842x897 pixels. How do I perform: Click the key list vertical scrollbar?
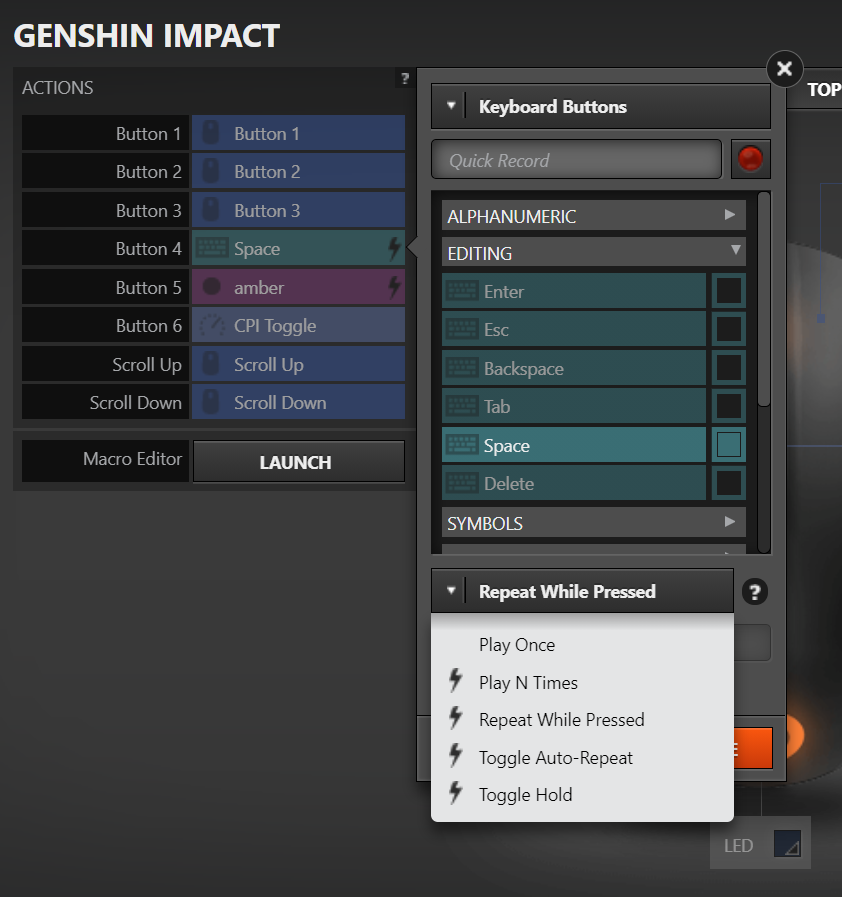click(764, 299)
